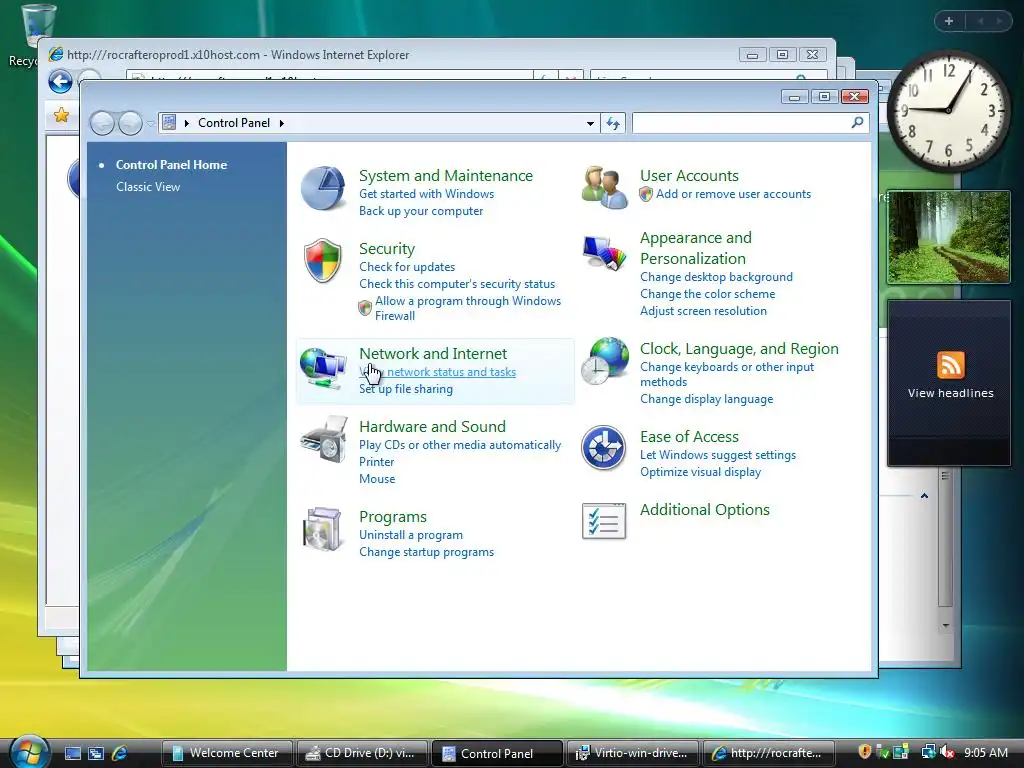The width and height of the screenshot is (1024, 768).
Task: Click the analog clock gadget
Action: coord(948,110)
